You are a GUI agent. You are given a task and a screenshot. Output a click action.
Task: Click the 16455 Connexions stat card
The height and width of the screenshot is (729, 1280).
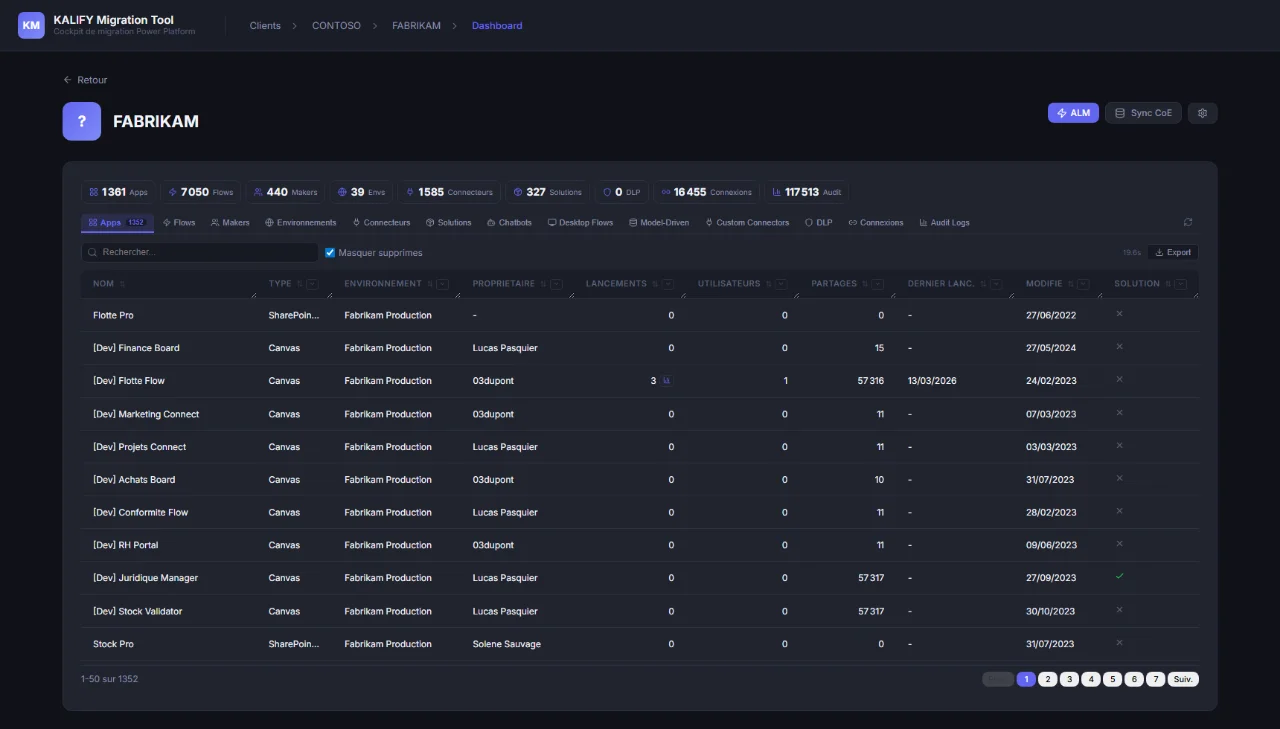(706, 192)
